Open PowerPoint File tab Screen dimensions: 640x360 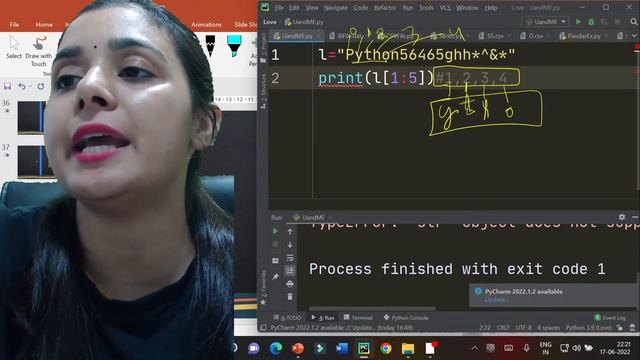pos(14,25)
